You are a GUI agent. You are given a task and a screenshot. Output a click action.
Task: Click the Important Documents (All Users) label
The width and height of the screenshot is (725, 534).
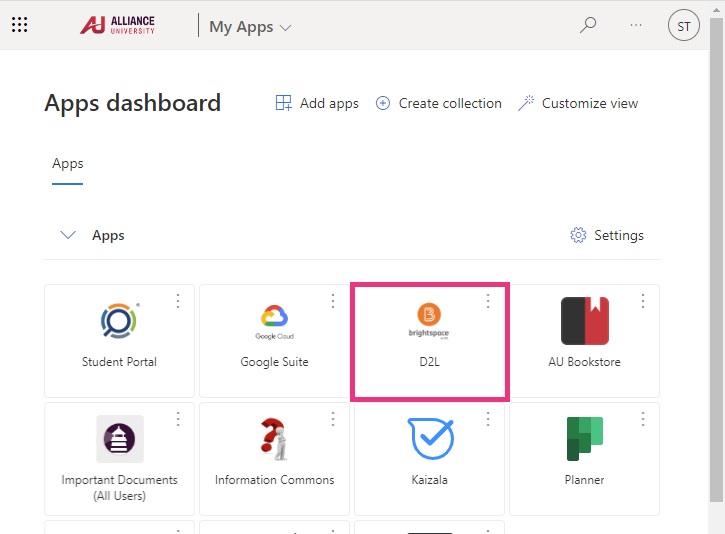click(x=119, y=488)
